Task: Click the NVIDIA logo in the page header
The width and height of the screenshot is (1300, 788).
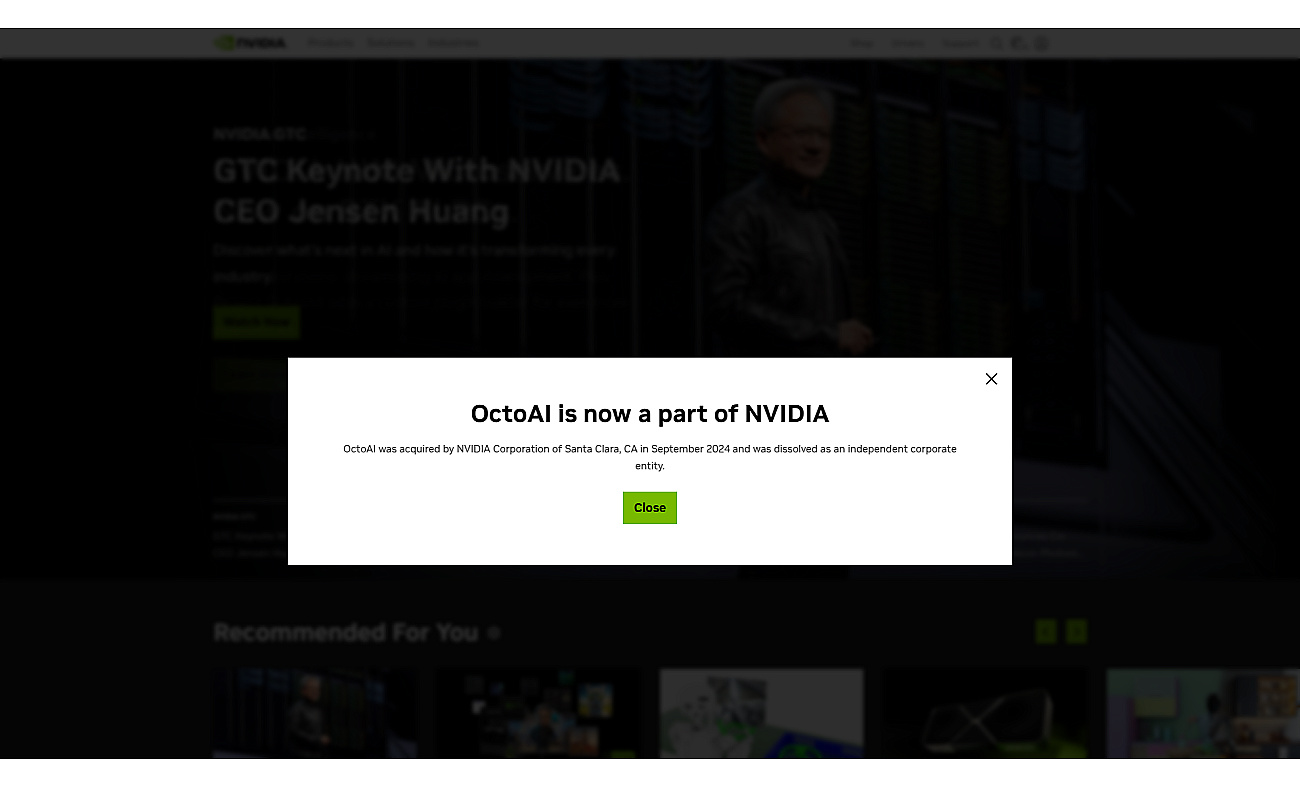Action: [x=250, y=43]
